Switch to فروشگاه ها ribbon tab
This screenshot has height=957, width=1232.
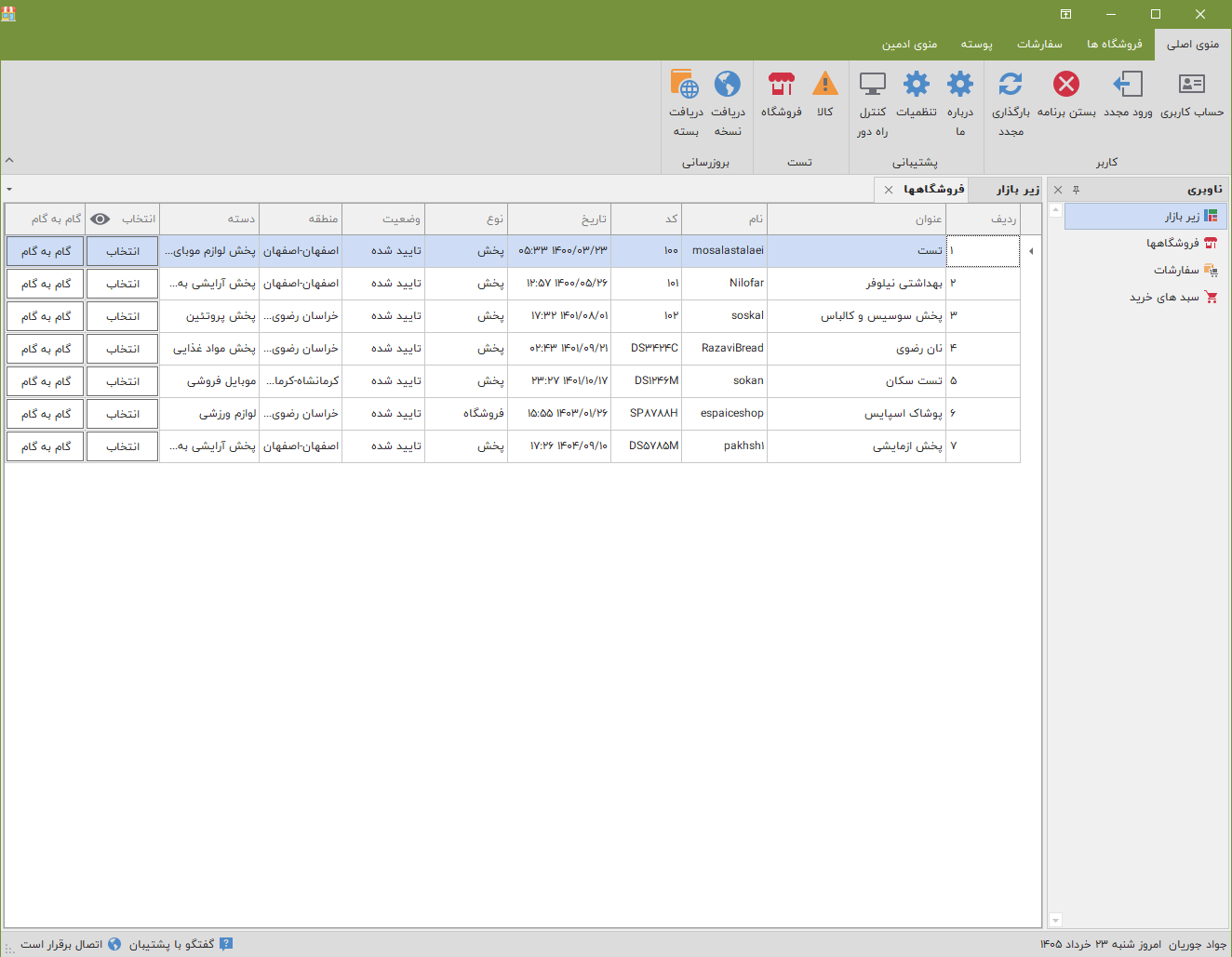[1115, 45]
